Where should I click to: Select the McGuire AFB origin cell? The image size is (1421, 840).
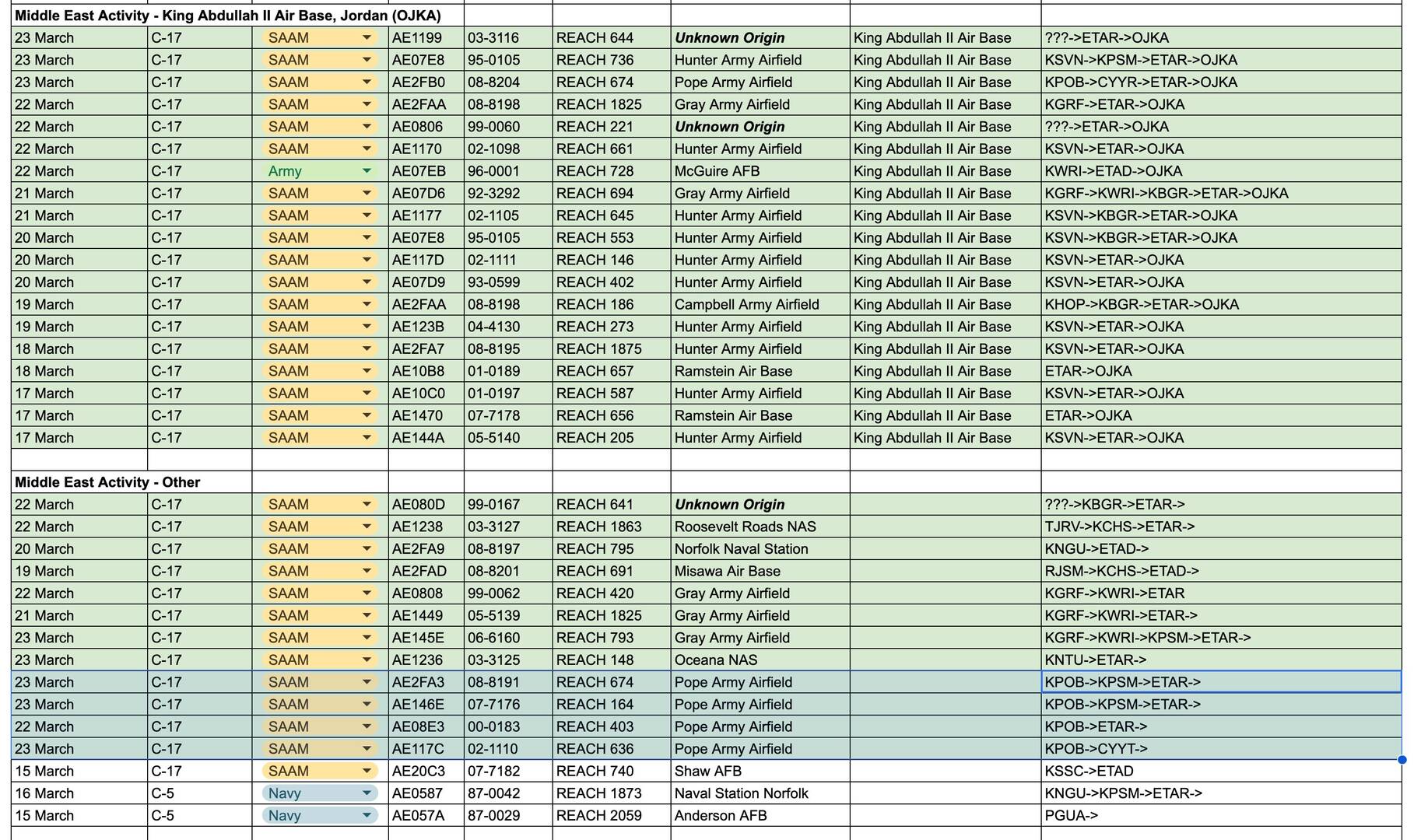(717, 171)
